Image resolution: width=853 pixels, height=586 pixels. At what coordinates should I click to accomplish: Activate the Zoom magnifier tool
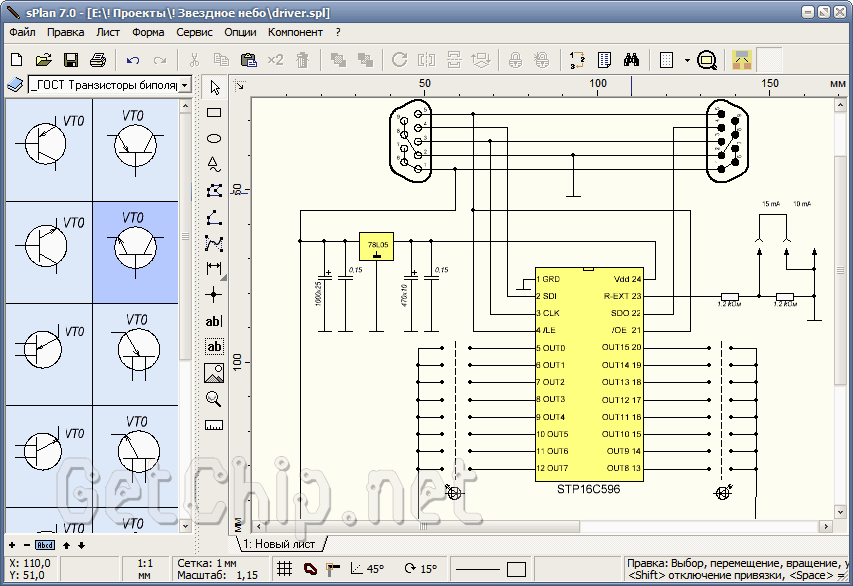point(213,399)
